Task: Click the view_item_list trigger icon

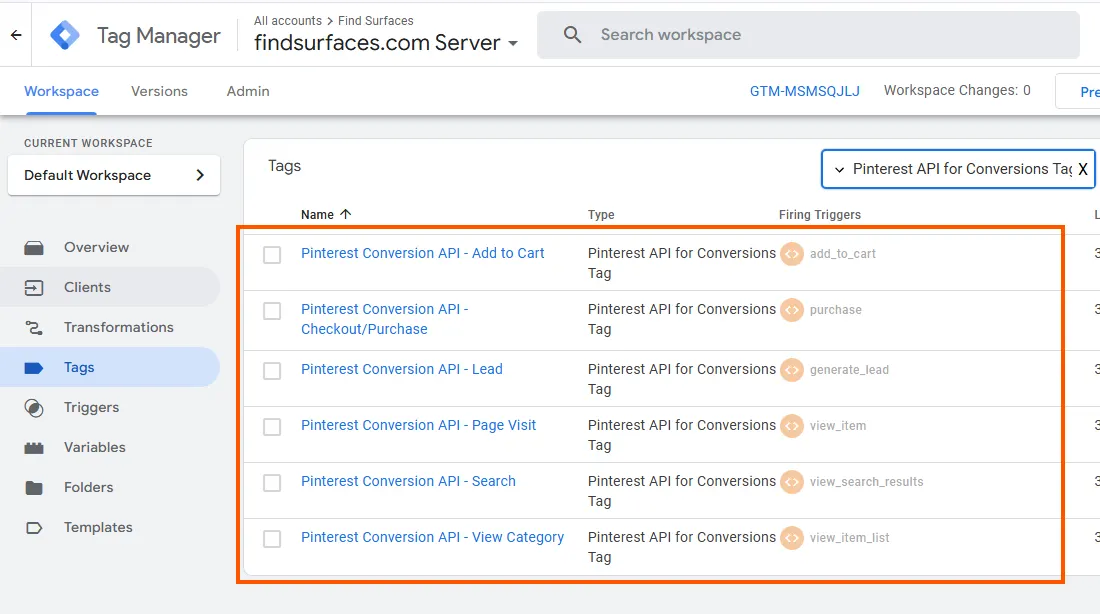Action: (792, 538)
